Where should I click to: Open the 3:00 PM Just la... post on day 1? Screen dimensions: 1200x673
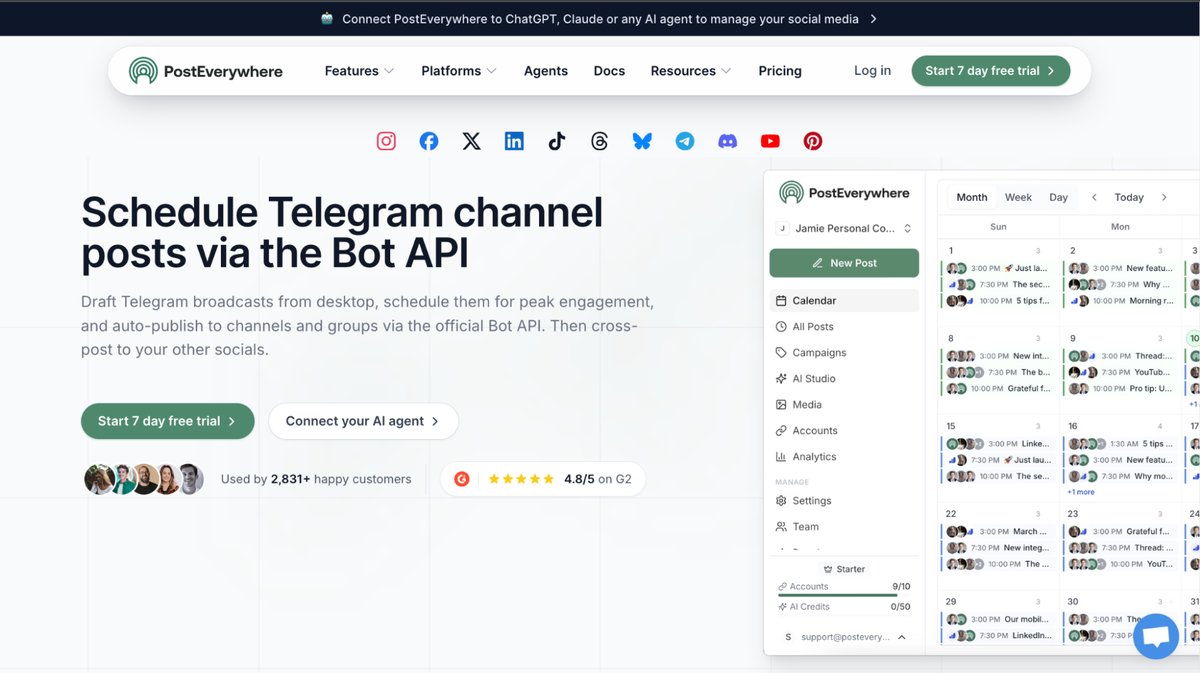[998, 268]
